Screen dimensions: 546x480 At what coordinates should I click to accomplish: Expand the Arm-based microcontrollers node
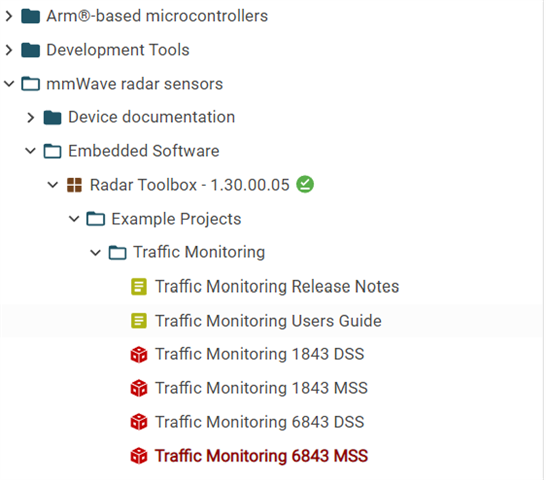coord(9,16)
